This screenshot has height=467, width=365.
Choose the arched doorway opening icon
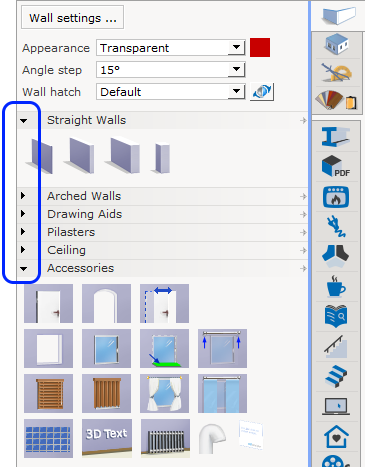106,303
